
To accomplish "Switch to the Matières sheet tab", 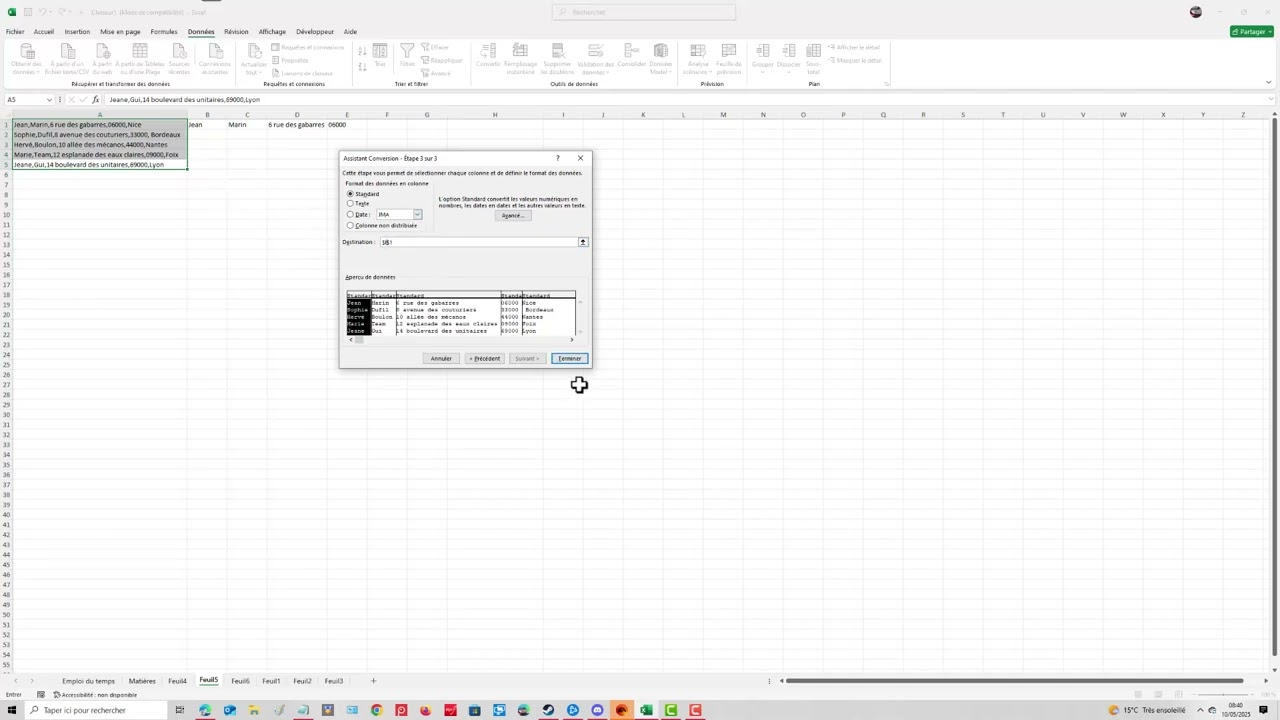I will [142, 681].
